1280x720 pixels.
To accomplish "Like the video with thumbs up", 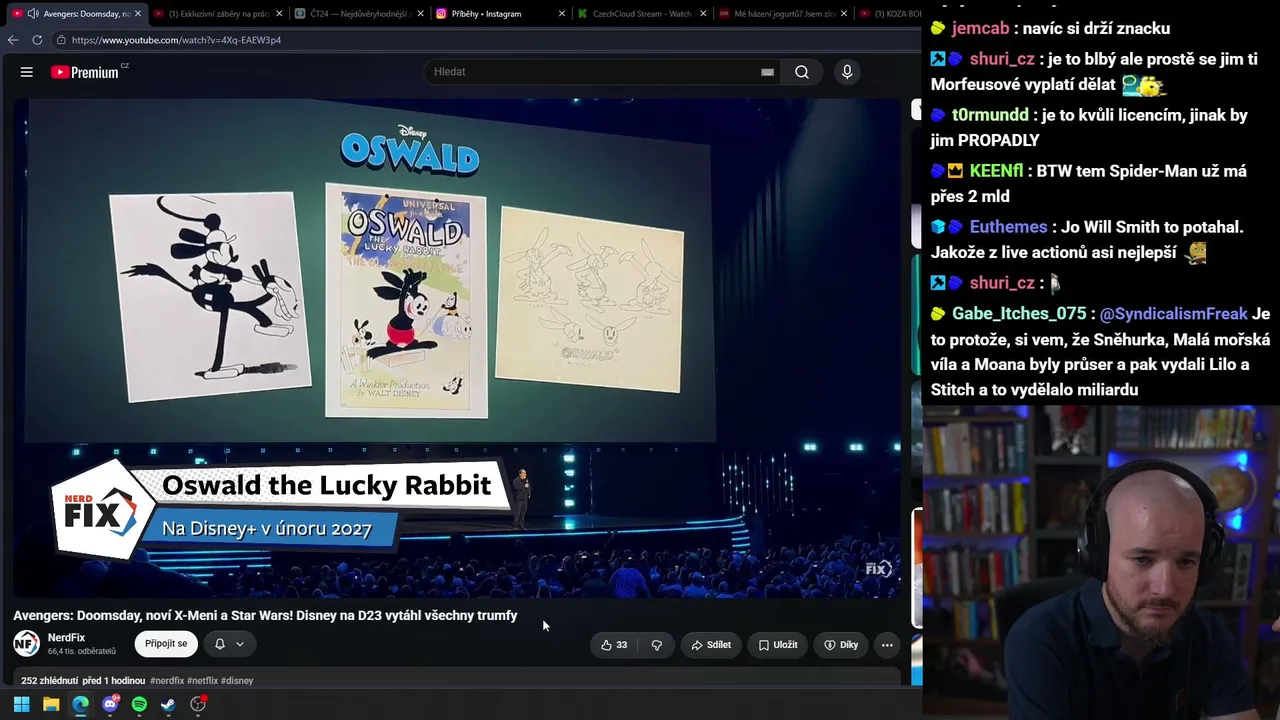I will (x=614, y=645).
